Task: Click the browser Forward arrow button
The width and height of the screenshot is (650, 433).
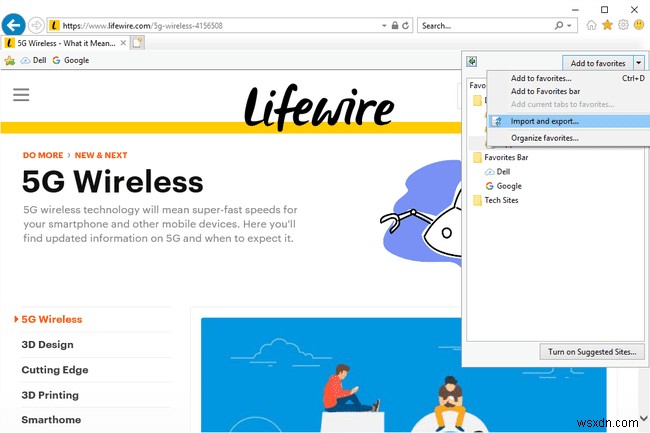Action: click(36, 26)
